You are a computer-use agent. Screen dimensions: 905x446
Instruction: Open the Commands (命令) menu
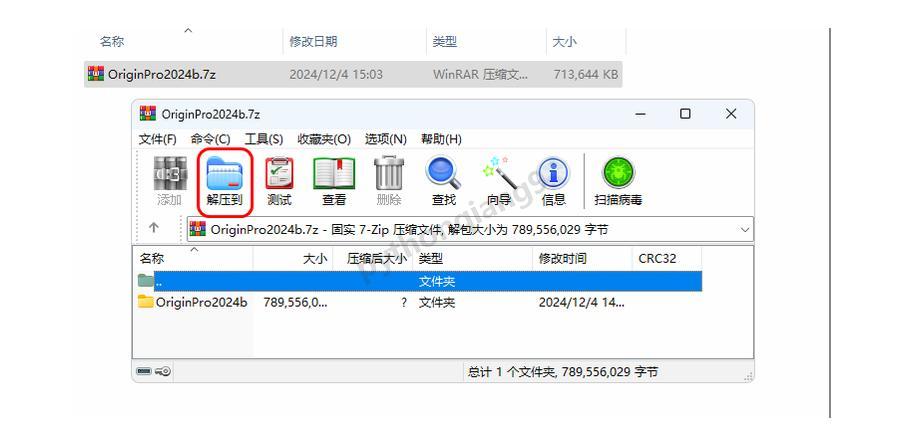(210, 139)
